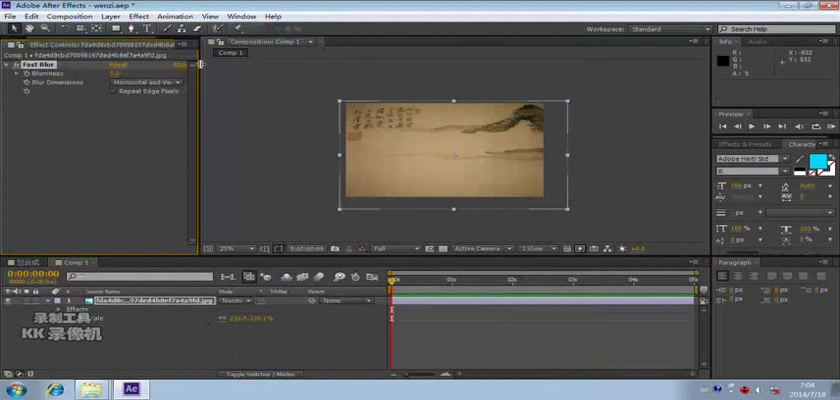The width and height of the screenshot is (840, 400).
Task: Open File Explorer from taskbar
Action: tap(92, 389)
